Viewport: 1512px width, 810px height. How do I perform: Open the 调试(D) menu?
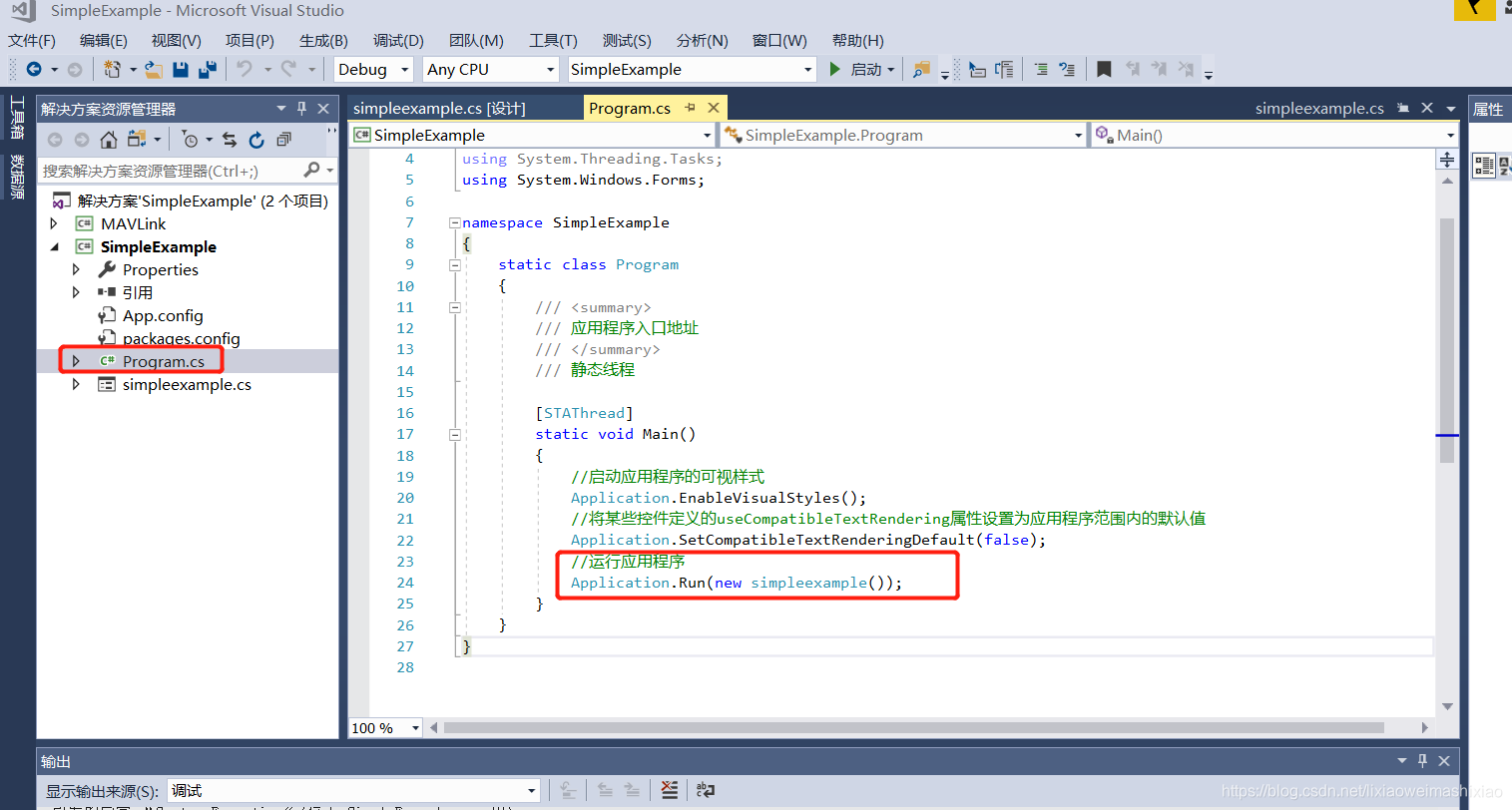398,40
